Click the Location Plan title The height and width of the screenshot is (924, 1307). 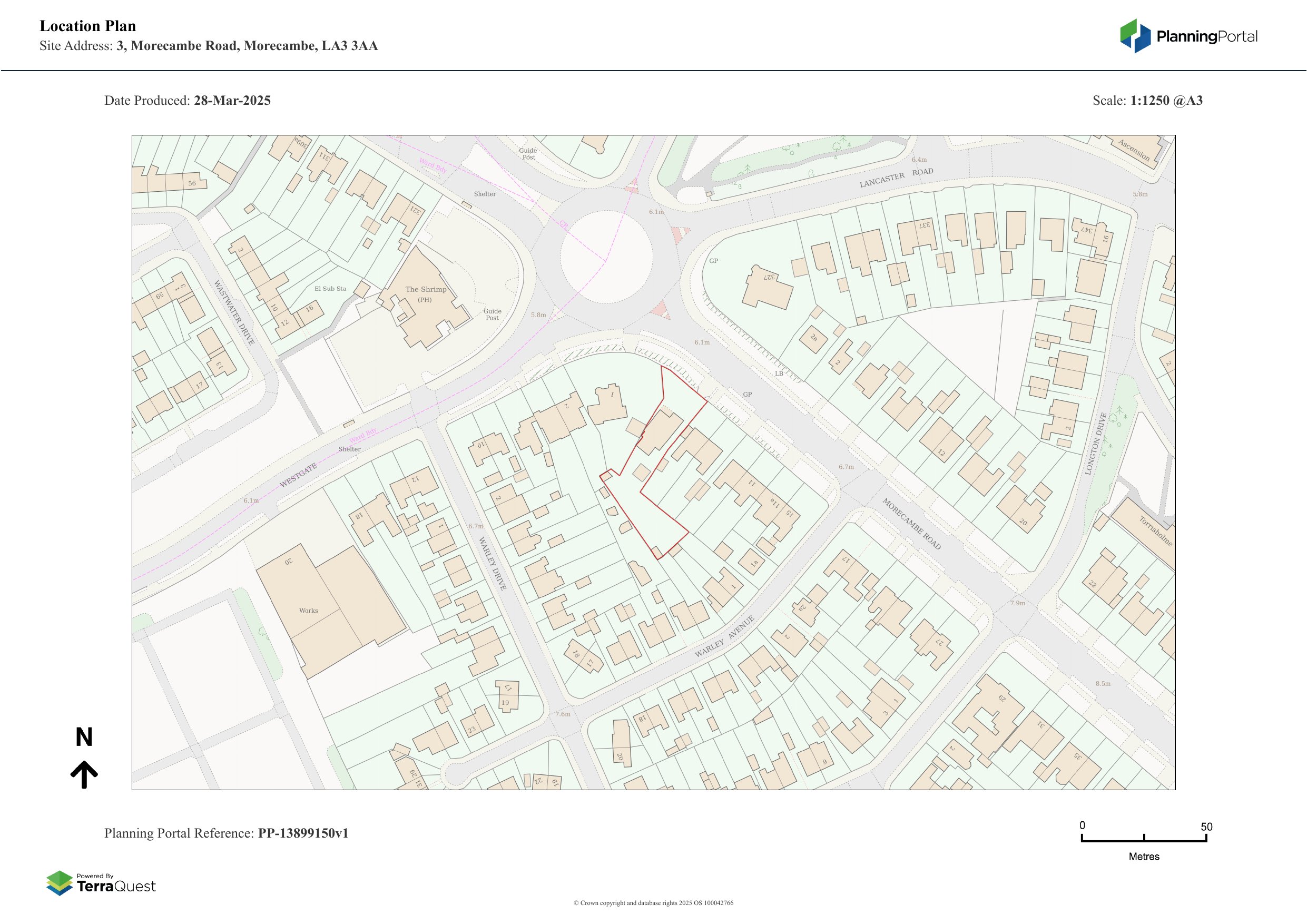point(87,26)
